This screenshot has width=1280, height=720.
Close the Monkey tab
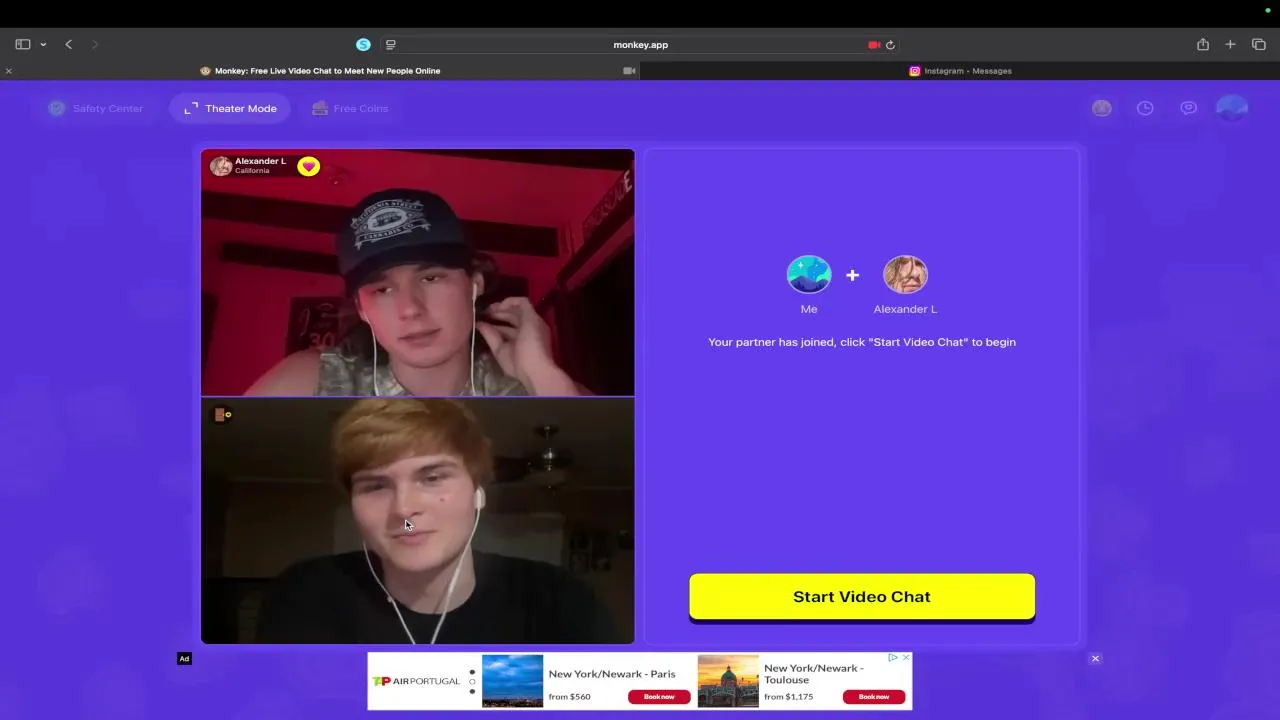[8, 71]
